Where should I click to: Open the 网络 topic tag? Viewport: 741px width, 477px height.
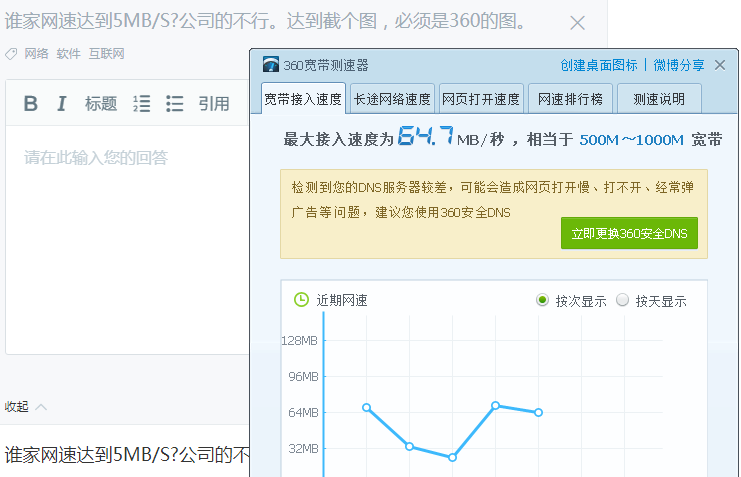tap(36, 54)
